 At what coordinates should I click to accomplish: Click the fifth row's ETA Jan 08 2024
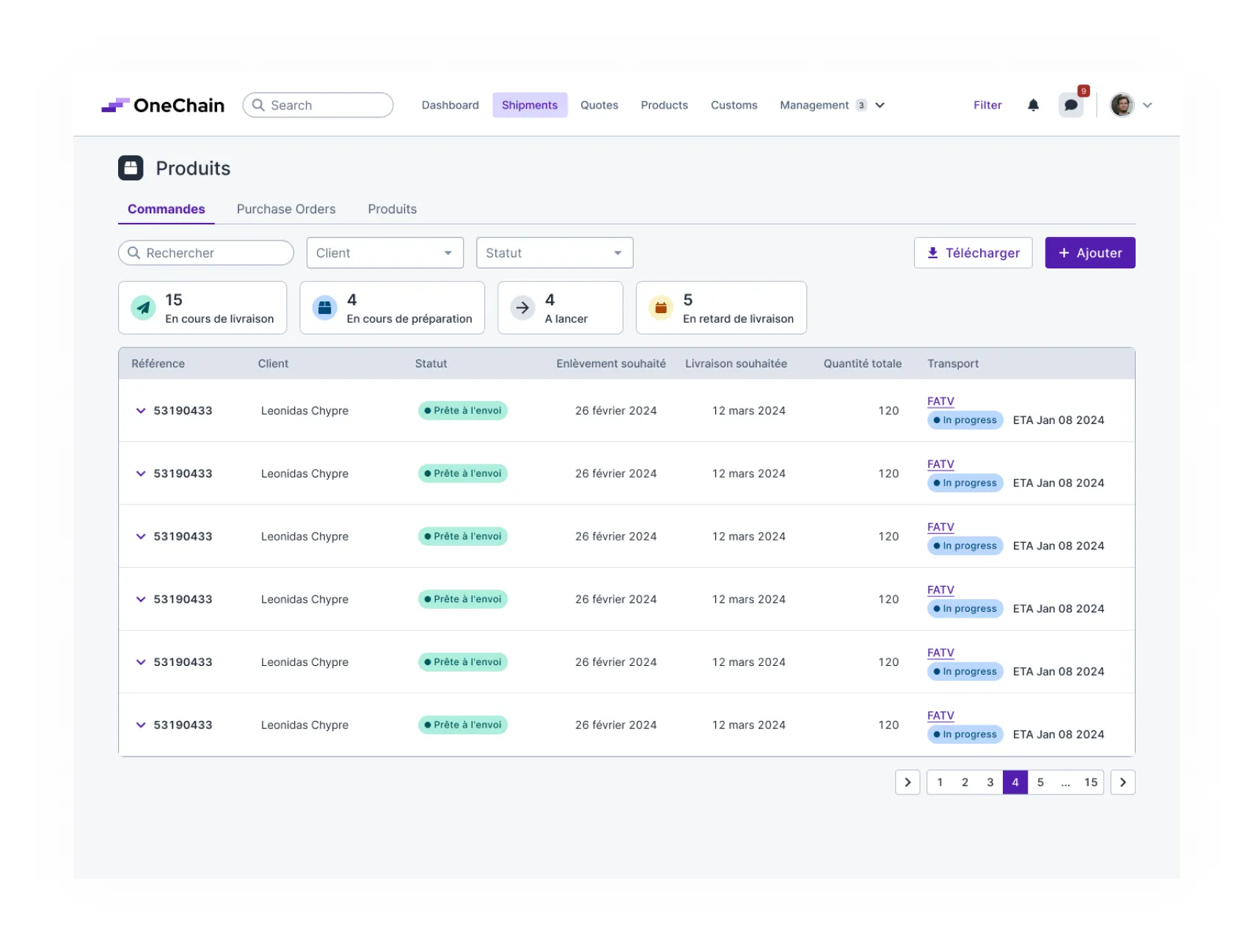click(x=1058, y=672)
